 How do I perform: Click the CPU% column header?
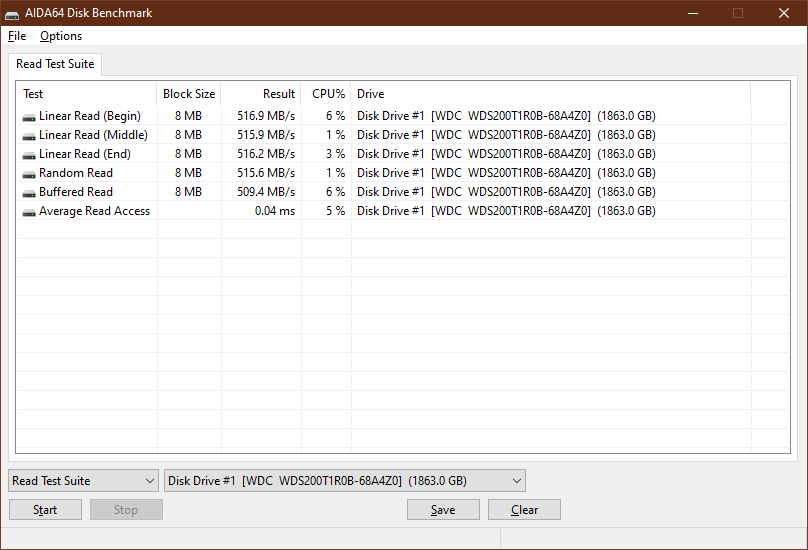point(326,94)
